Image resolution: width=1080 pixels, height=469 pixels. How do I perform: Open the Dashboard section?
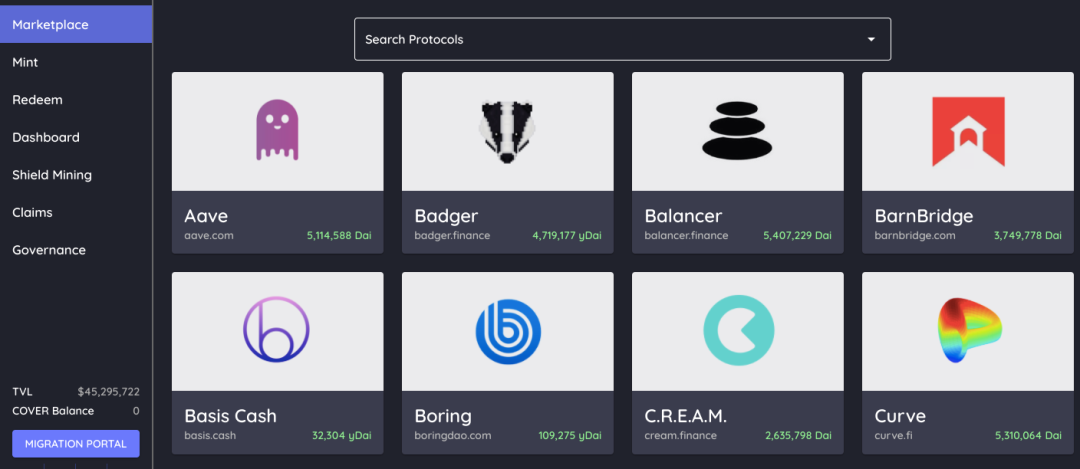[46, 137]
